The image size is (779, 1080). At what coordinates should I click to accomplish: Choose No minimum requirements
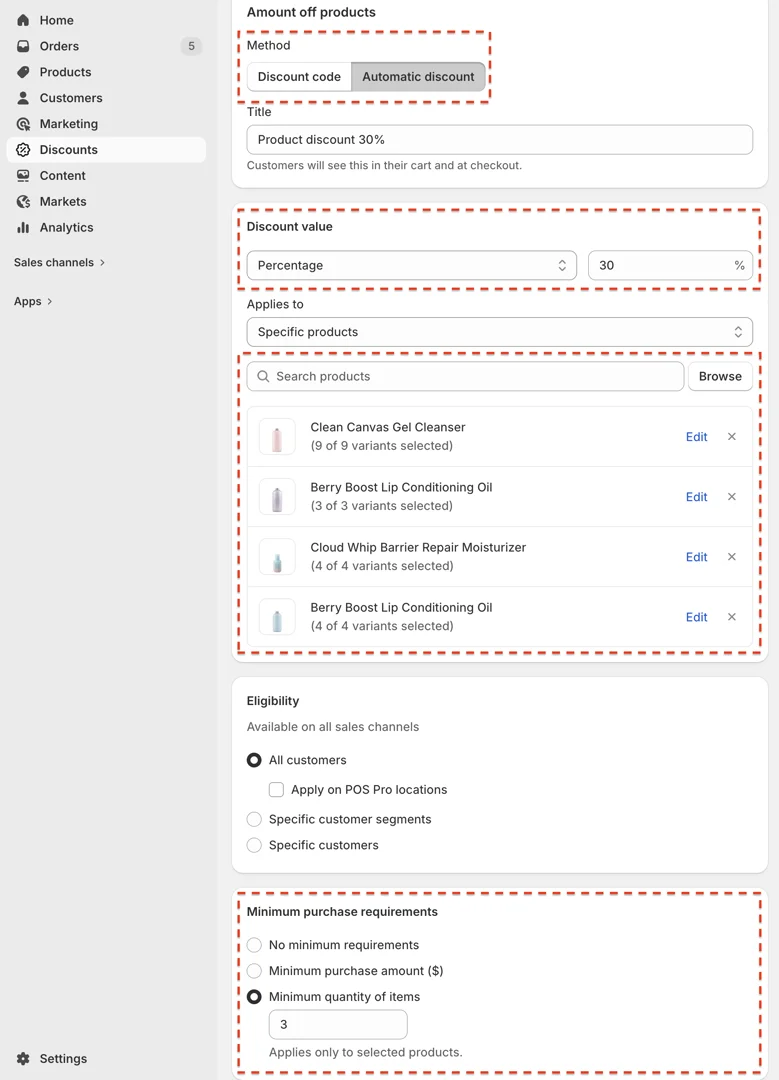(x=254, y=945)
